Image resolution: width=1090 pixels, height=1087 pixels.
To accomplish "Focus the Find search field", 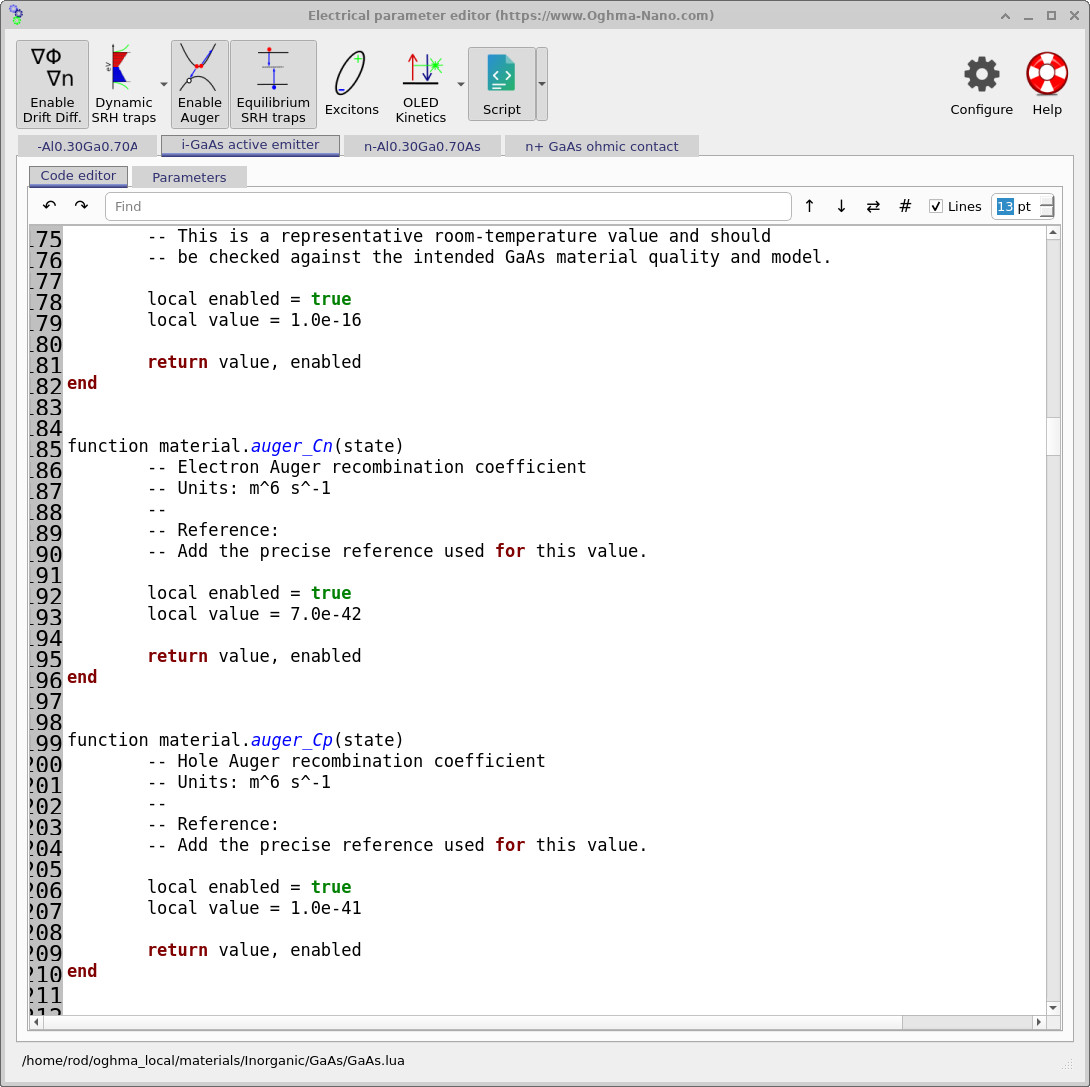I will [x=448, y=206].
